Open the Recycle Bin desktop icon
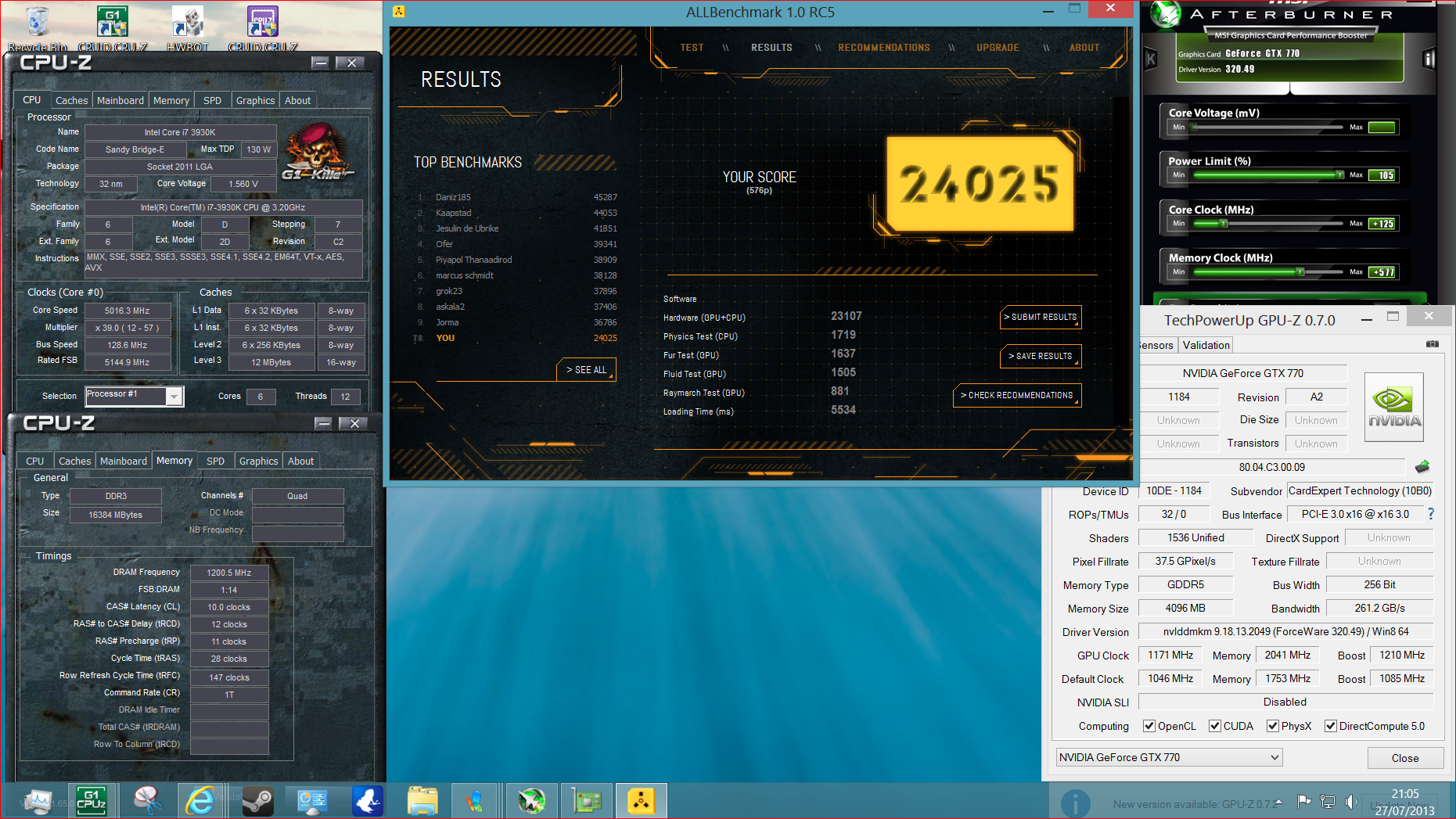This screenshot has width=1456, height=819. [x=37, y=23]
